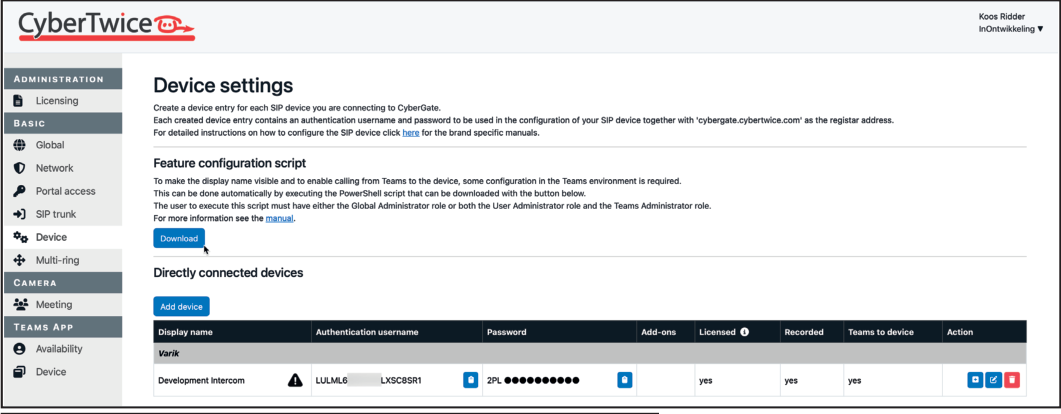
Task: Download the feature configuration script
Action: [x=179, y=238]
